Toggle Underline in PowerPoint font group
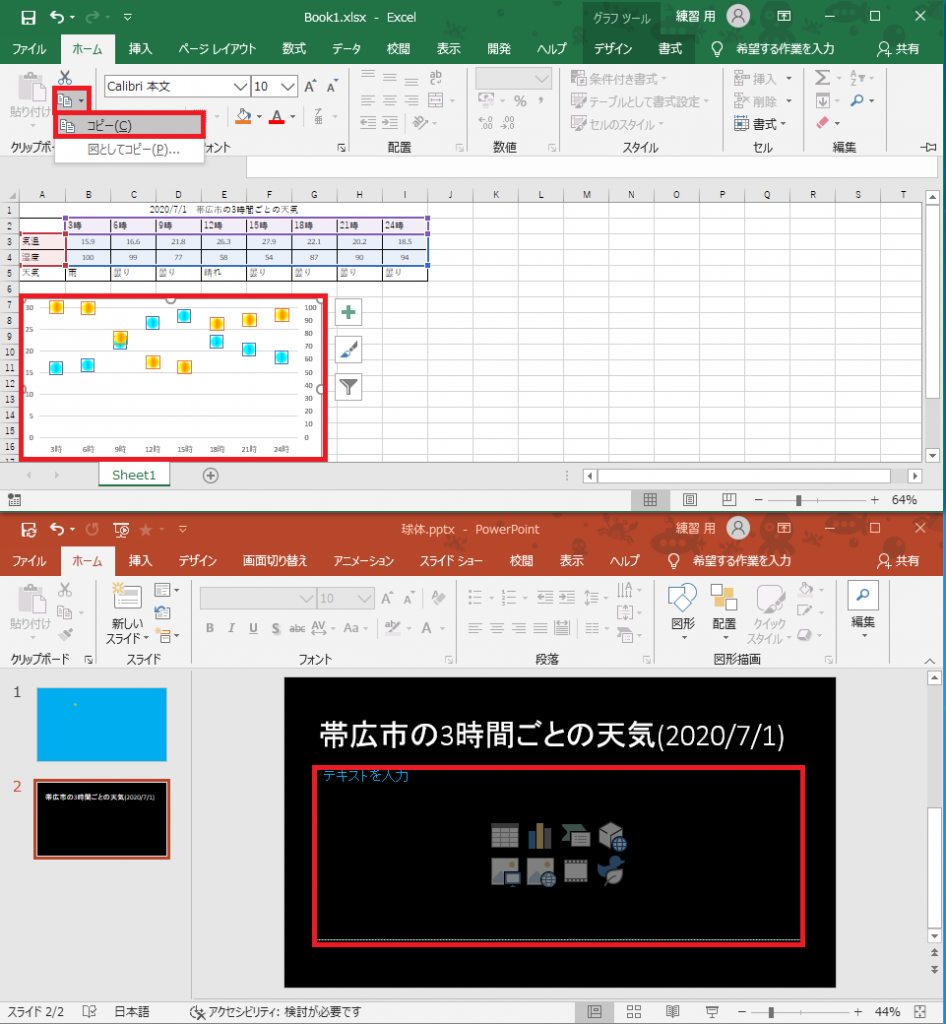The width and height of the screenshot is (946, 1024). tap(253, 628)
